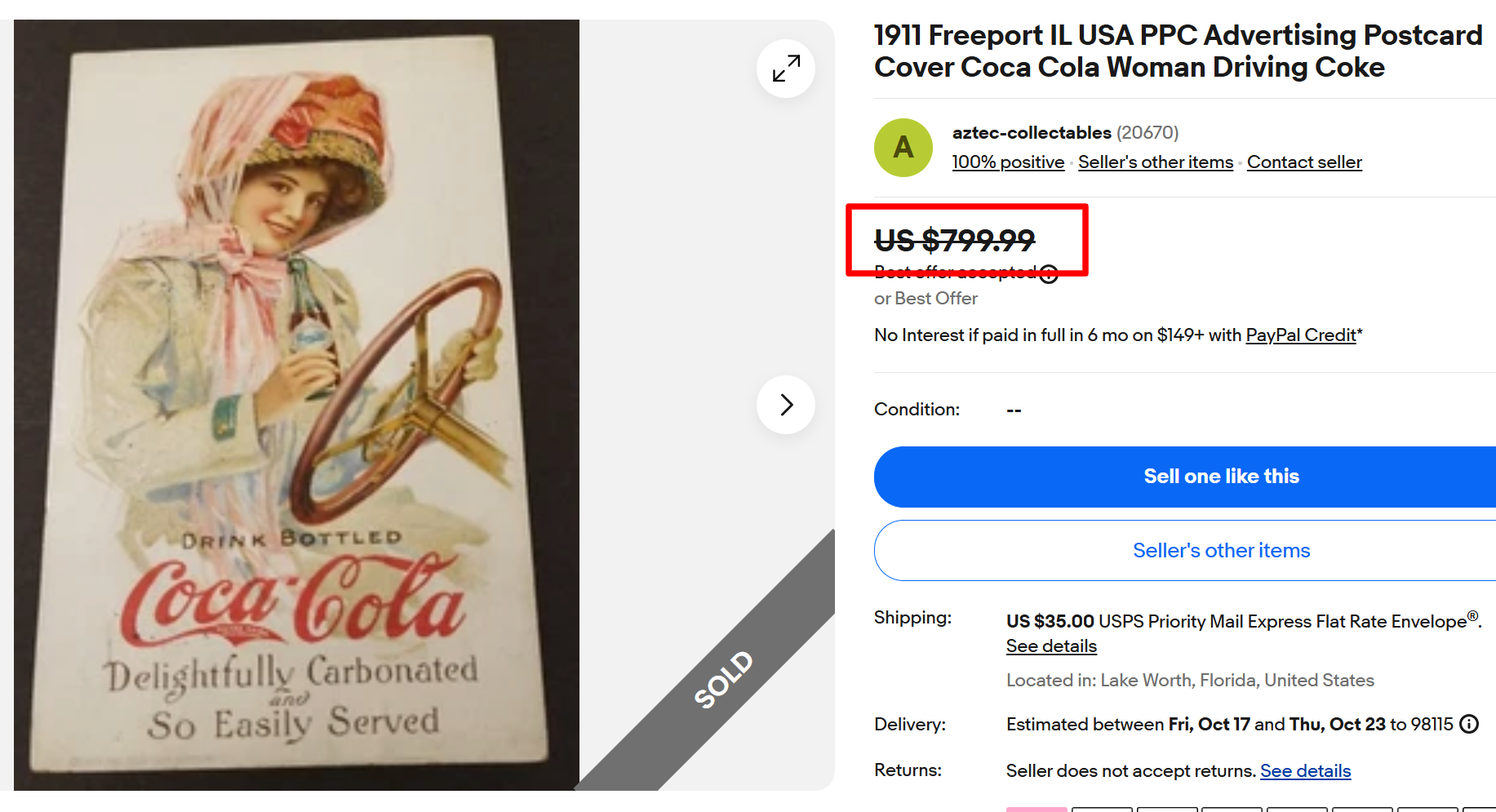Open Seller's other items link under seller name
1496x812 pixels.
point(1155,162)
